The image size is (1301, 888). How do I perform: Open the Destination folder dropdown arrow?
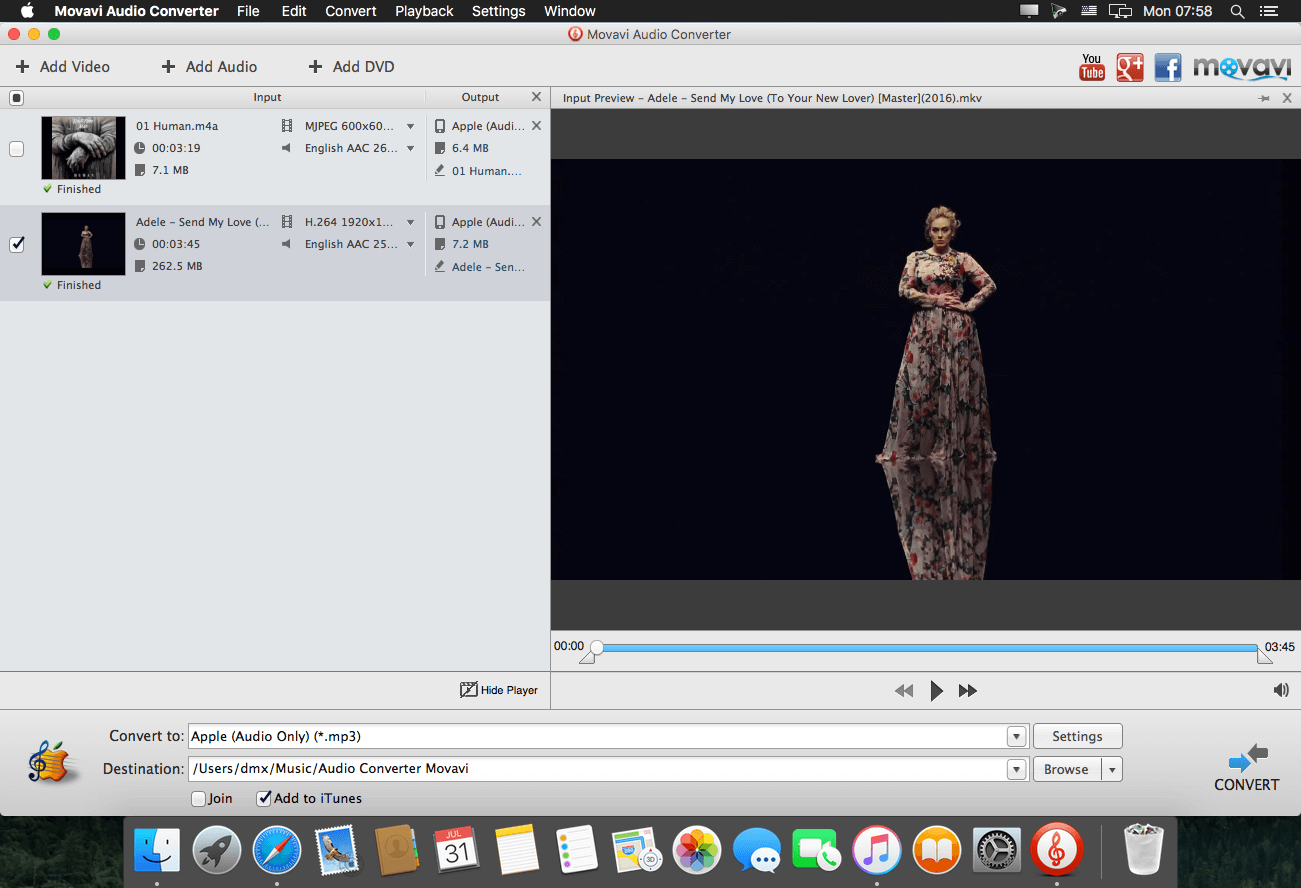tap(1017, 769)
